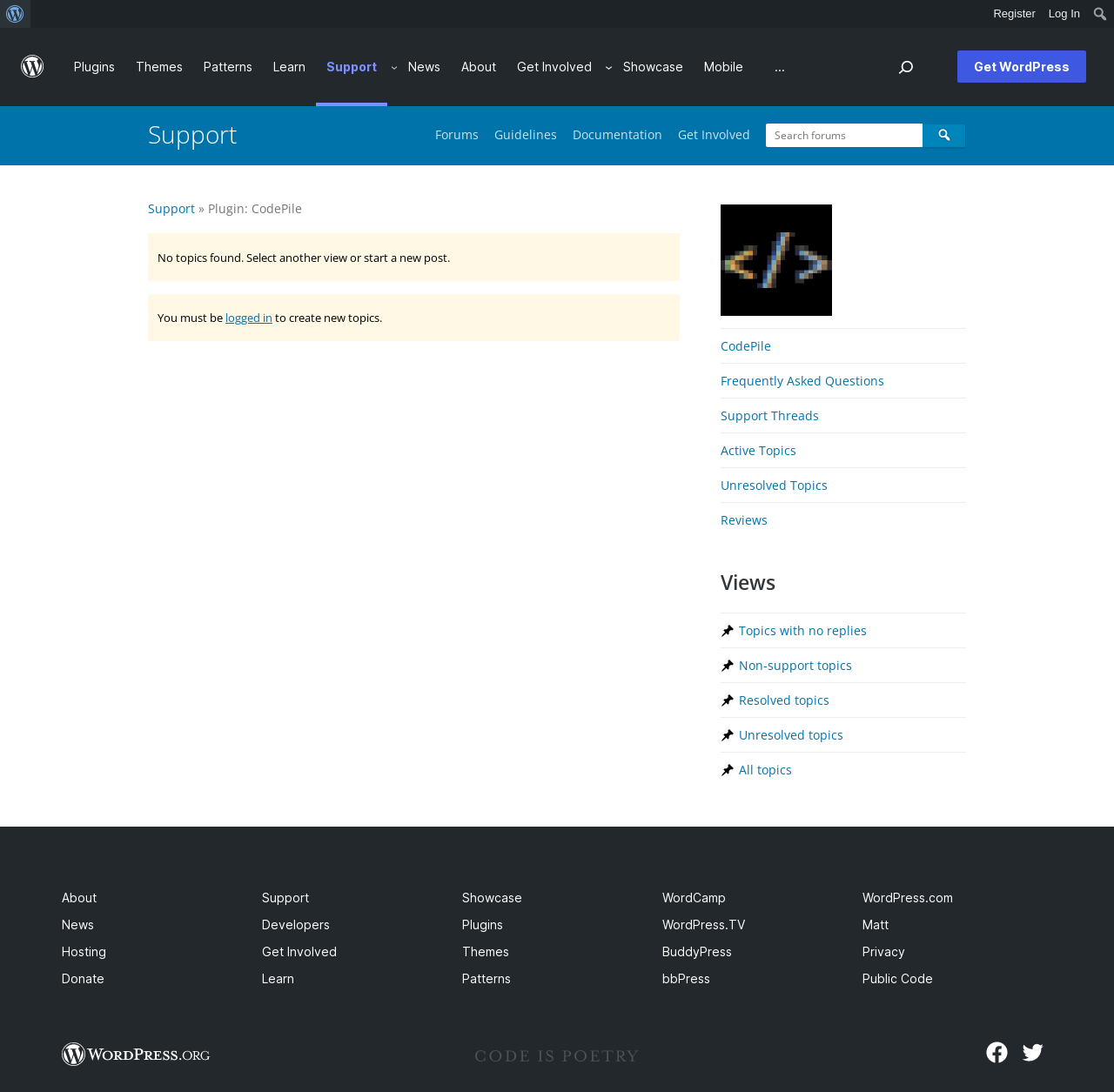Click Log In in admin bar
1114x1092 pixels.
1064,14
